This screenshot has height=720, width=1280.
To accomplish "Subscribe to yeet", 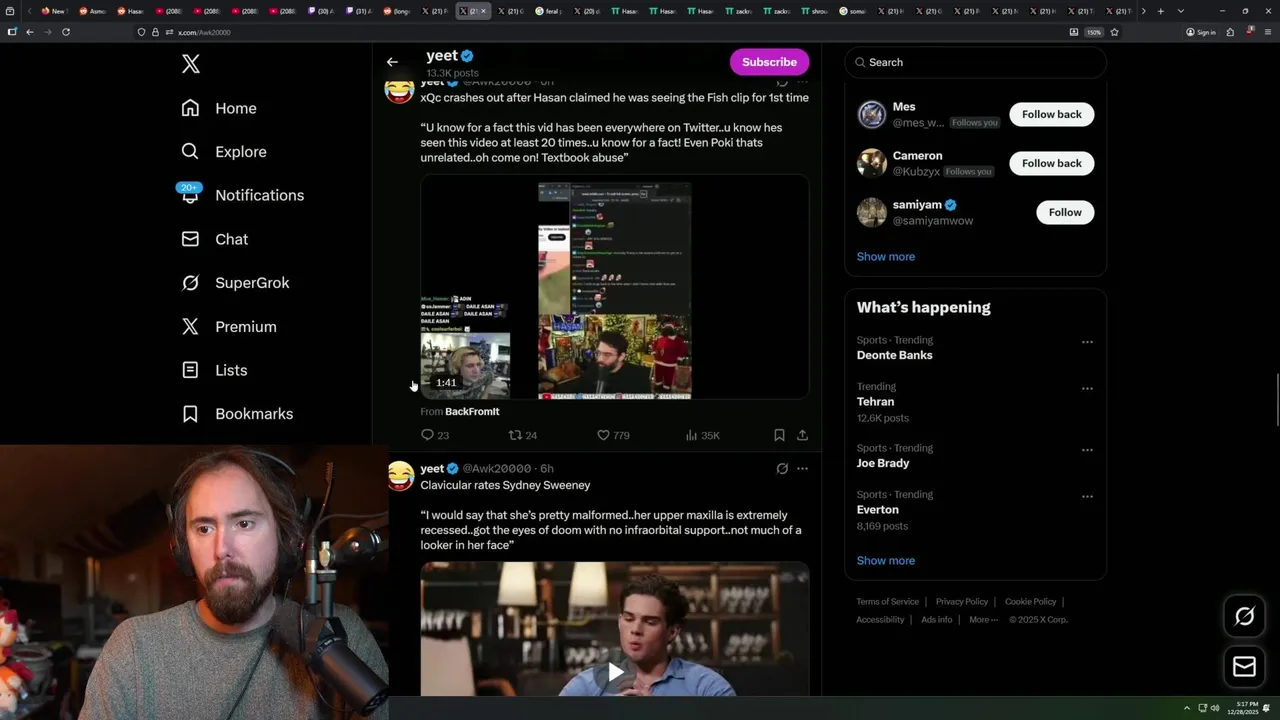I will point(769,62).
